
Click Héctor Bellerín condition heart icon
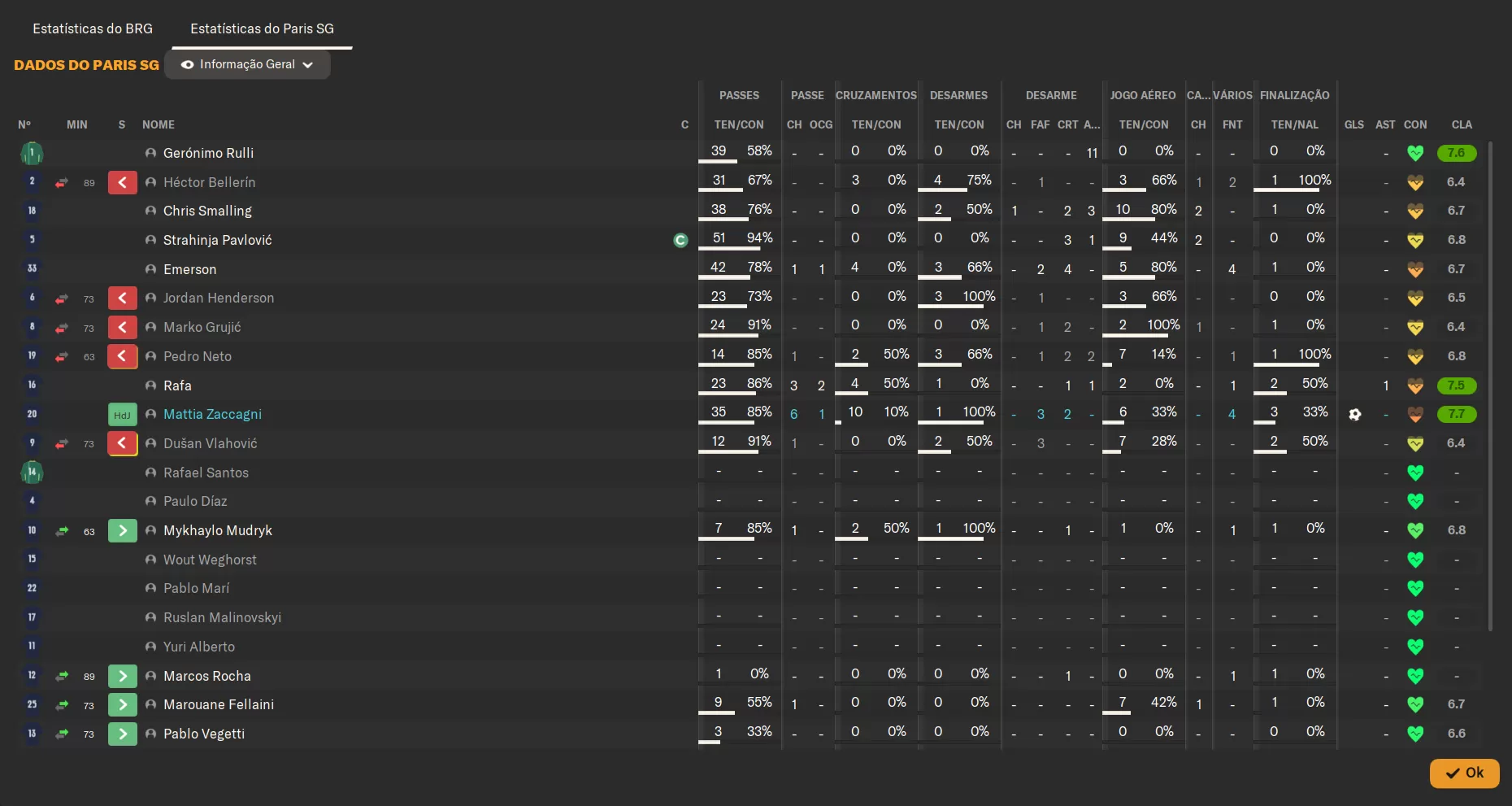tap(1415, 182)
